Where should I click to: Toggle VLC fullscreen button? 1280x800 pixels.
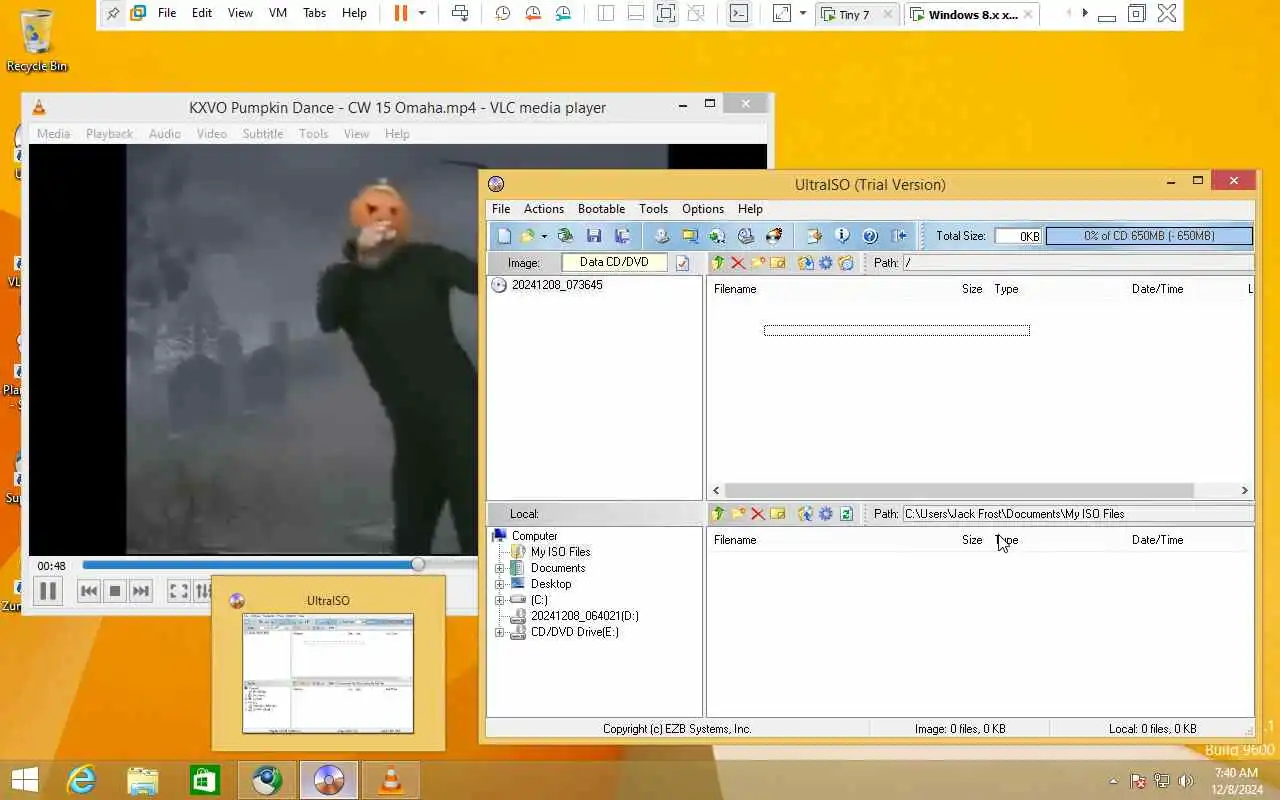[x=178, y=591]
